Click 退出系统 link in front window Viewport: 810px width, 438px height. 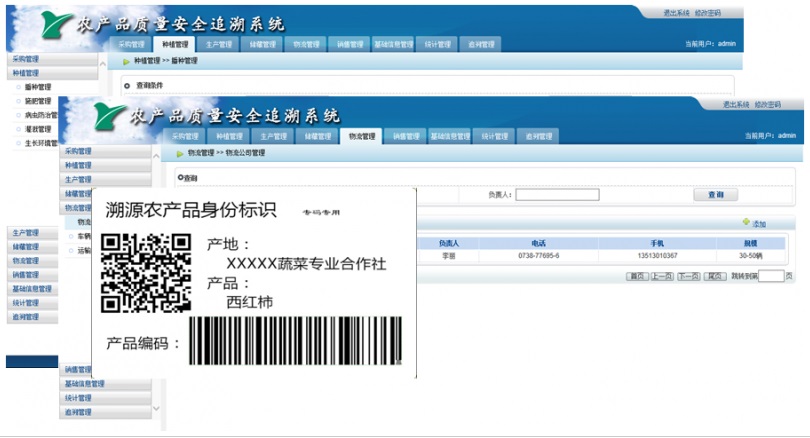coord(736,104)
